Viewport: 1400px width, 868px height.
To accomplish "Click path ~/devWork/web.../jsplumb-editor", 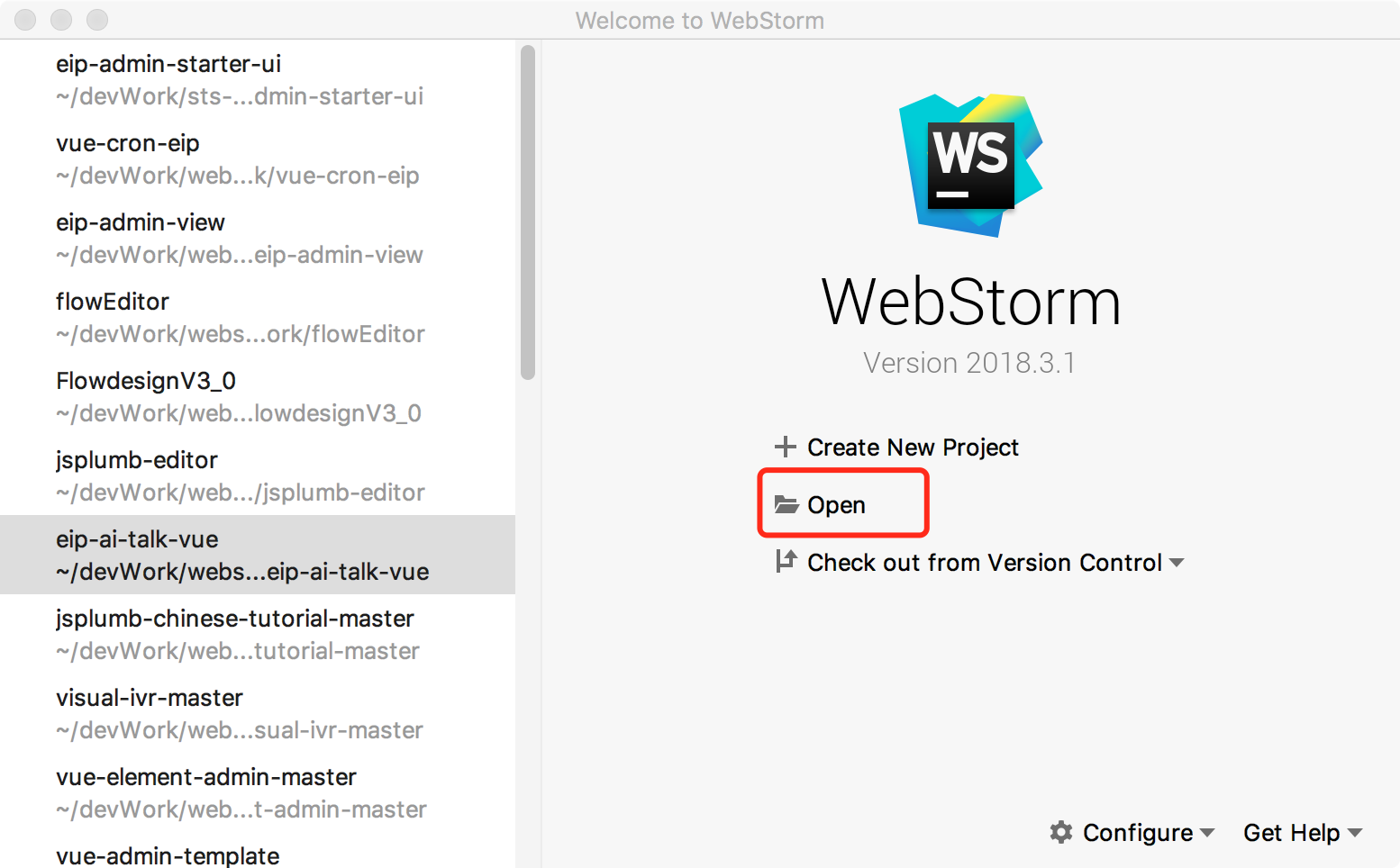I will pos(241,493).
